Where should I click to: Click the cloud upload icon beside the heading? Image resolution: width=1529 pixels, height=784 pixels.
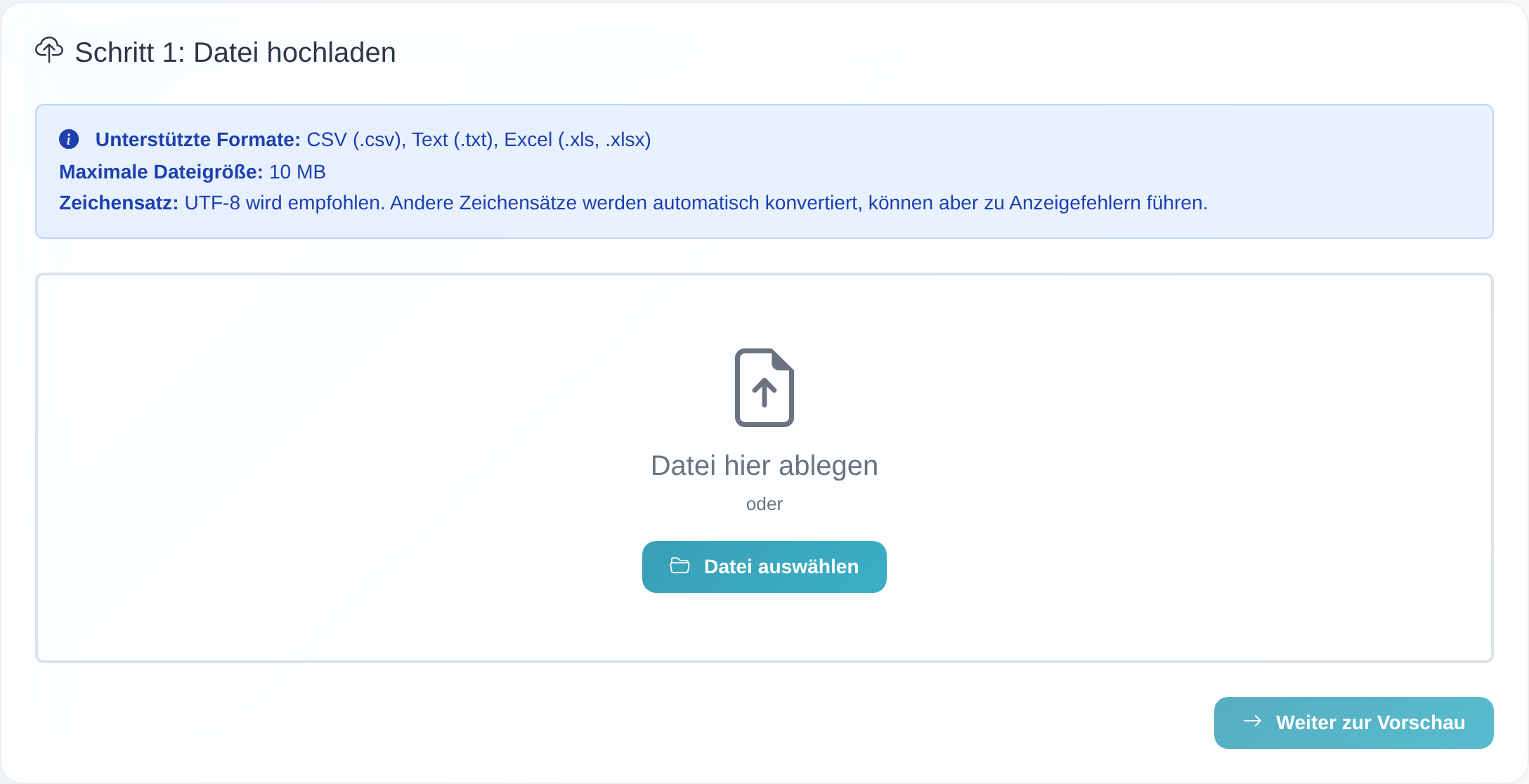click(x=49, y=50)
